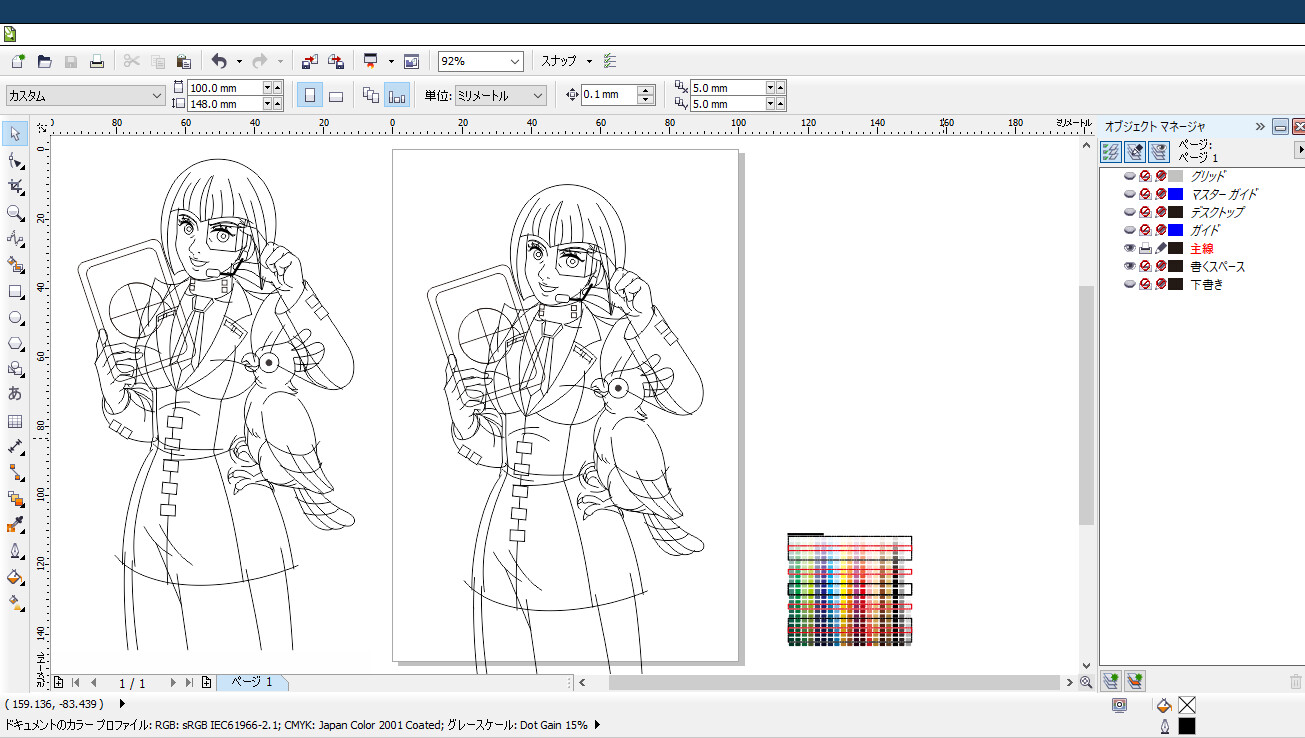The image size is (1305, 738).
Task: Click the blue マスター ガイド color swatch
Action: [1176, 194]
